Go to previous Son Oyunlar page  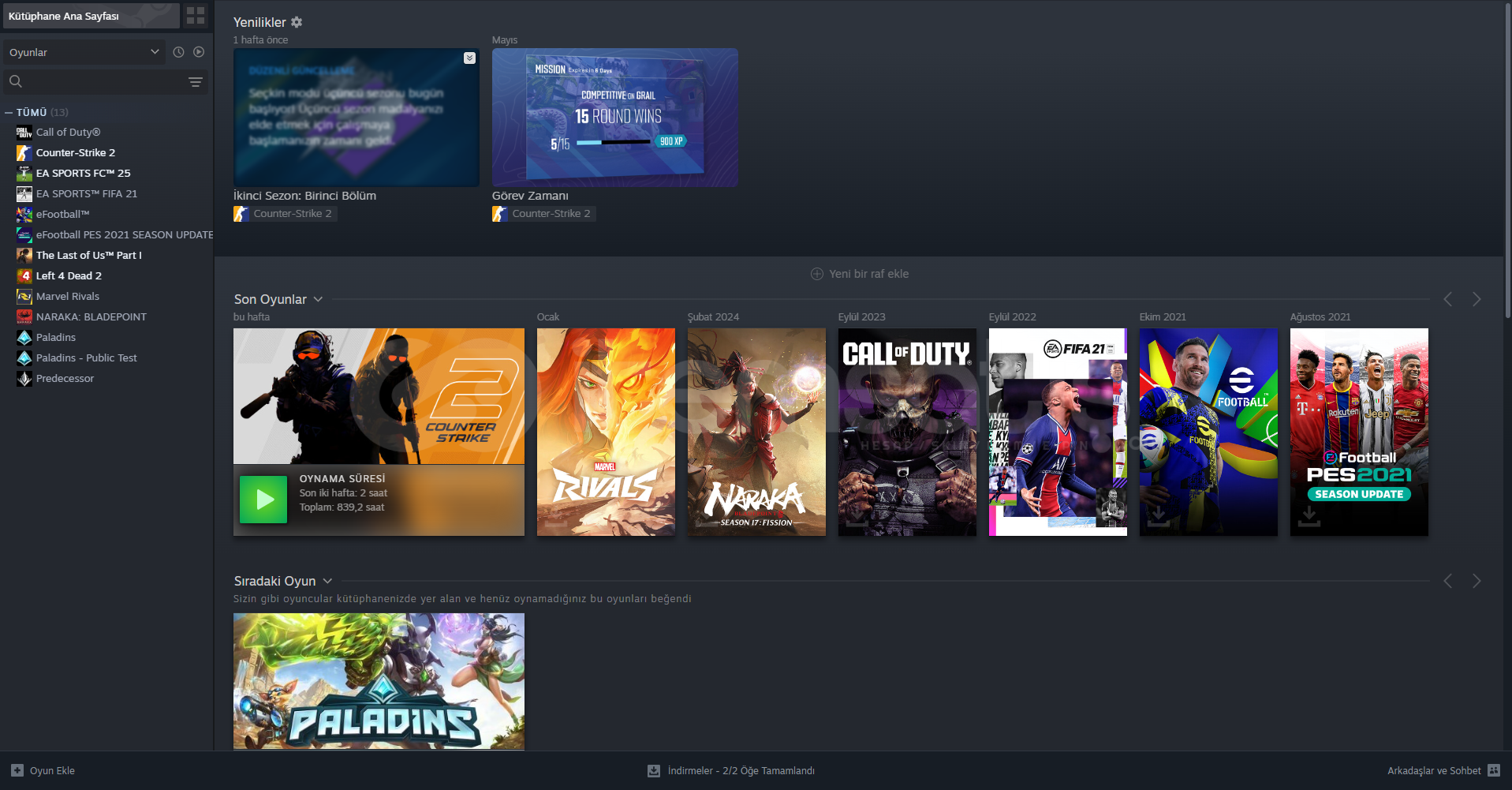1447,299
